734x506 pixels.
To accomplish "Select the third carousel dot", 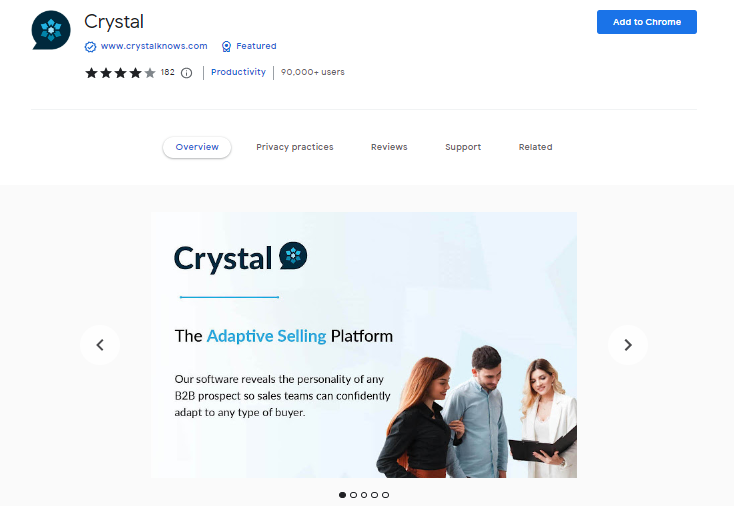I will (x=364, y=495).
